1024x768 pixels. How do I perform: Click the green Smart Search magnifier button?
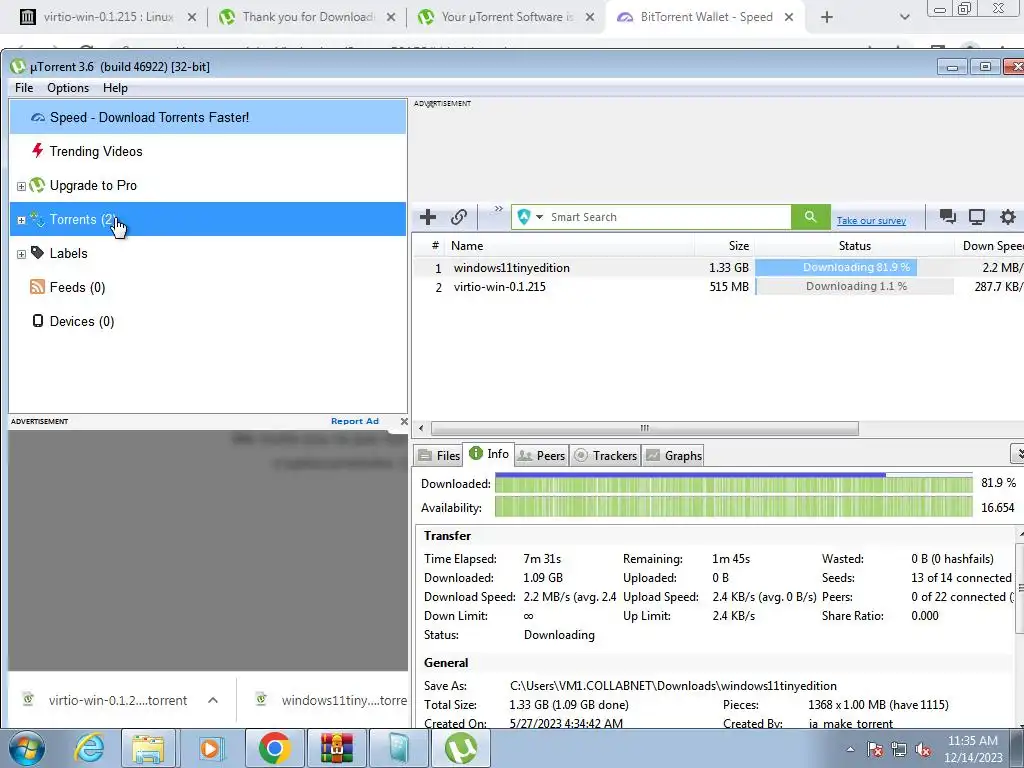pyautogui.click(x=810, y=217)
